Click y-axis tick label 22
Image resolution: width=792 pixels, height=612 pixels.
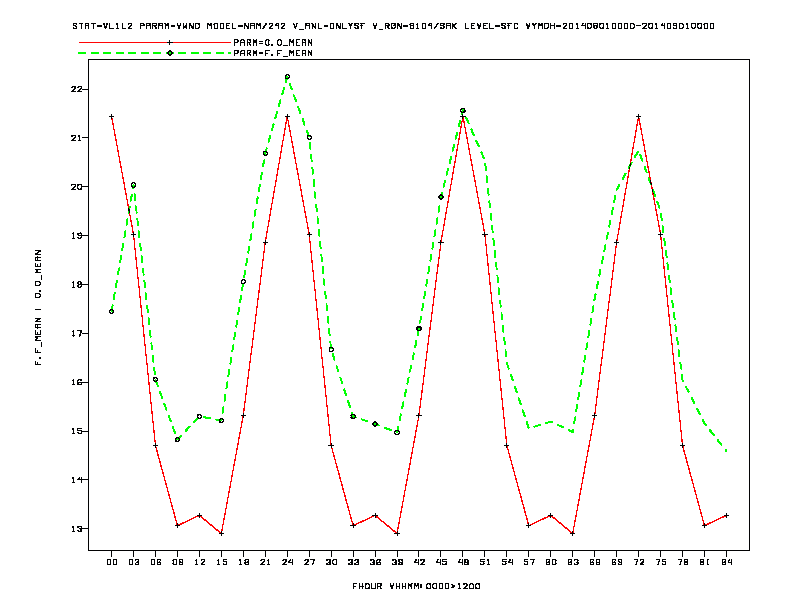point(76,89)
